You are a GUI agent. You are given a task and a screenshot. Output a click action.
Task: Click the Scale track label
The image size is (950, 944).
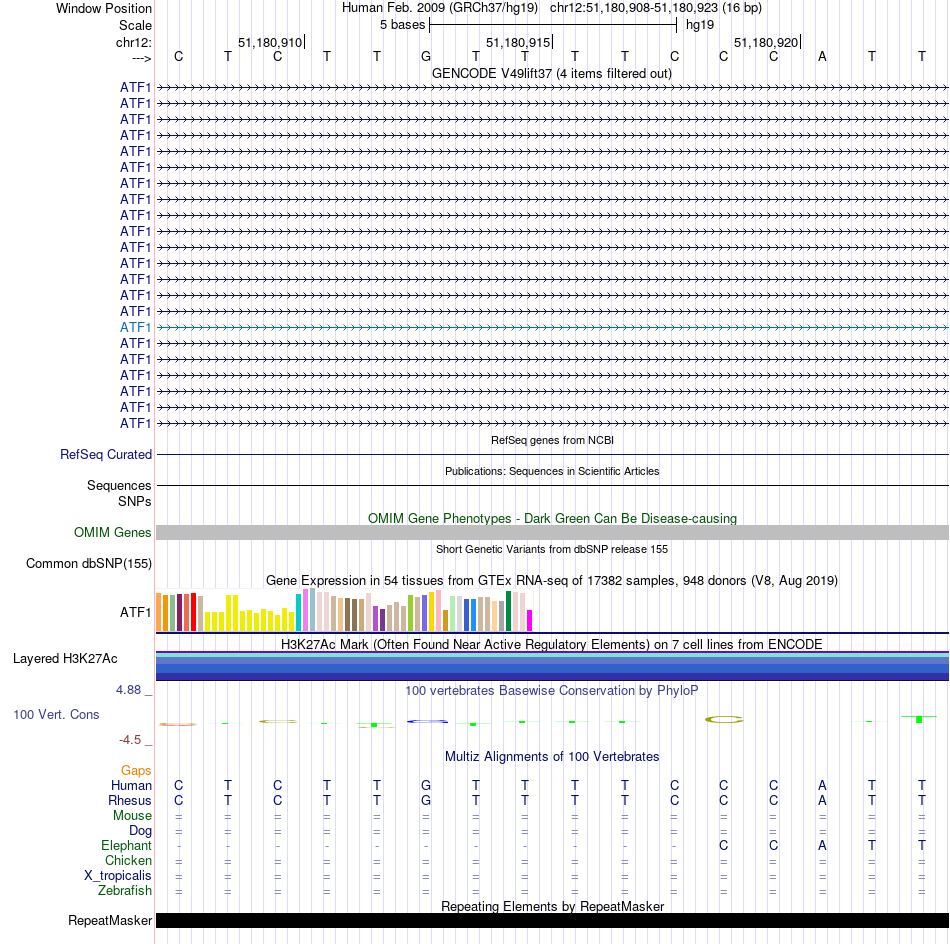pyautogui.click(x=135, y=25)
